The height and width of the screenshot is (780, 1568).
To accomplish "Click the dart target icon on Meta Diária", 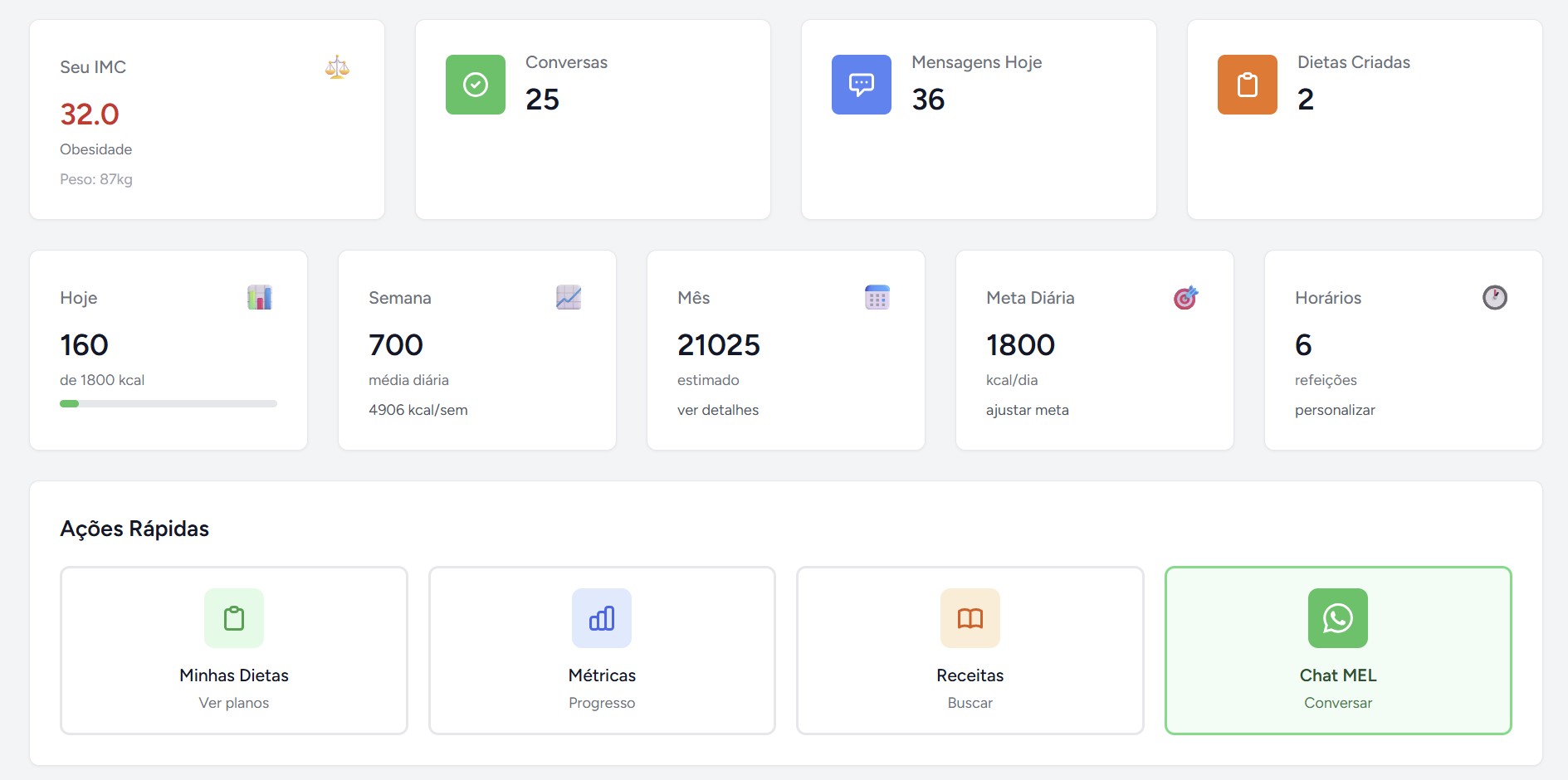I will click(1186, 298).
